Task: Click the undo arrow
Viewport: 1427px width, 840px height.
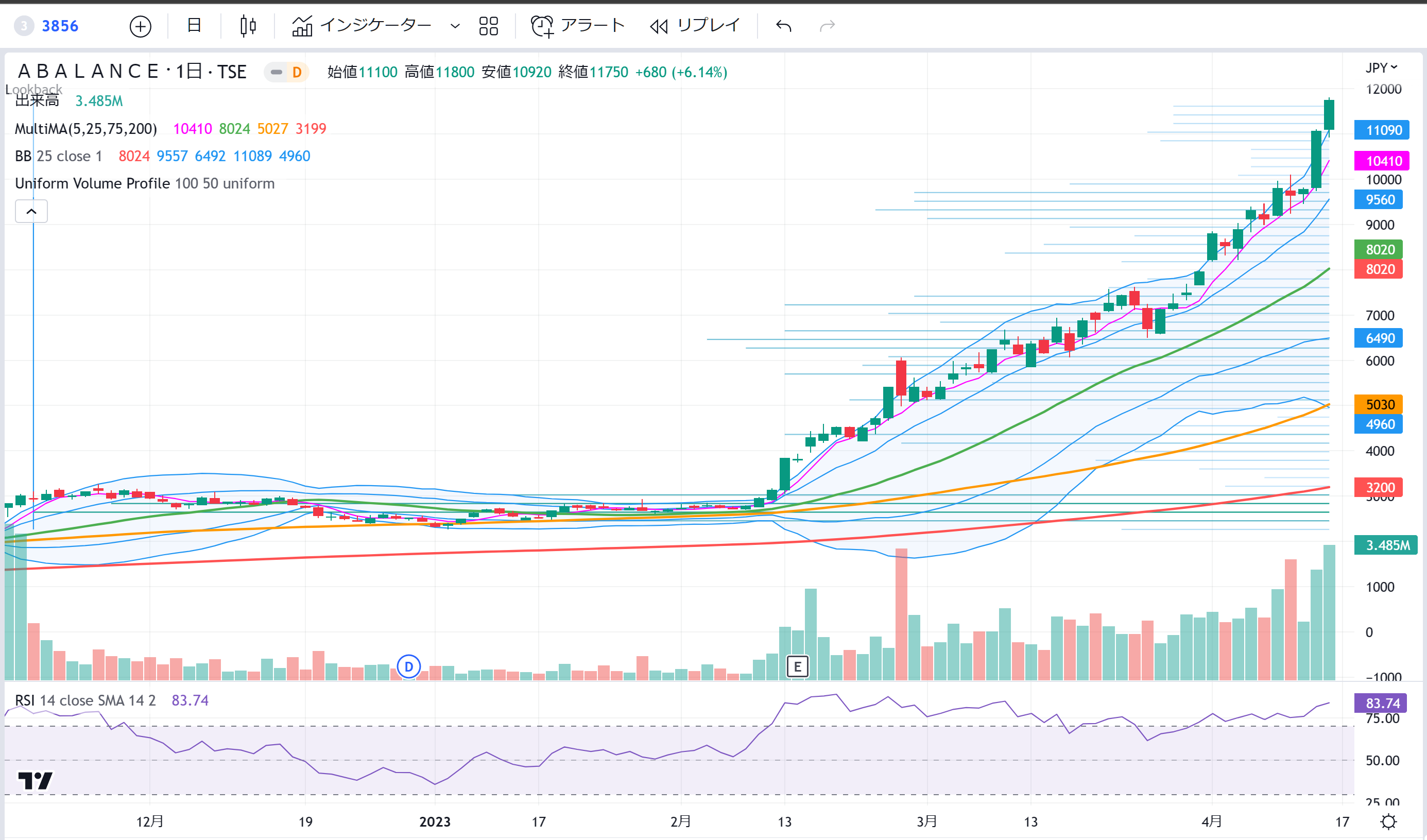Action: coord(784,26)
